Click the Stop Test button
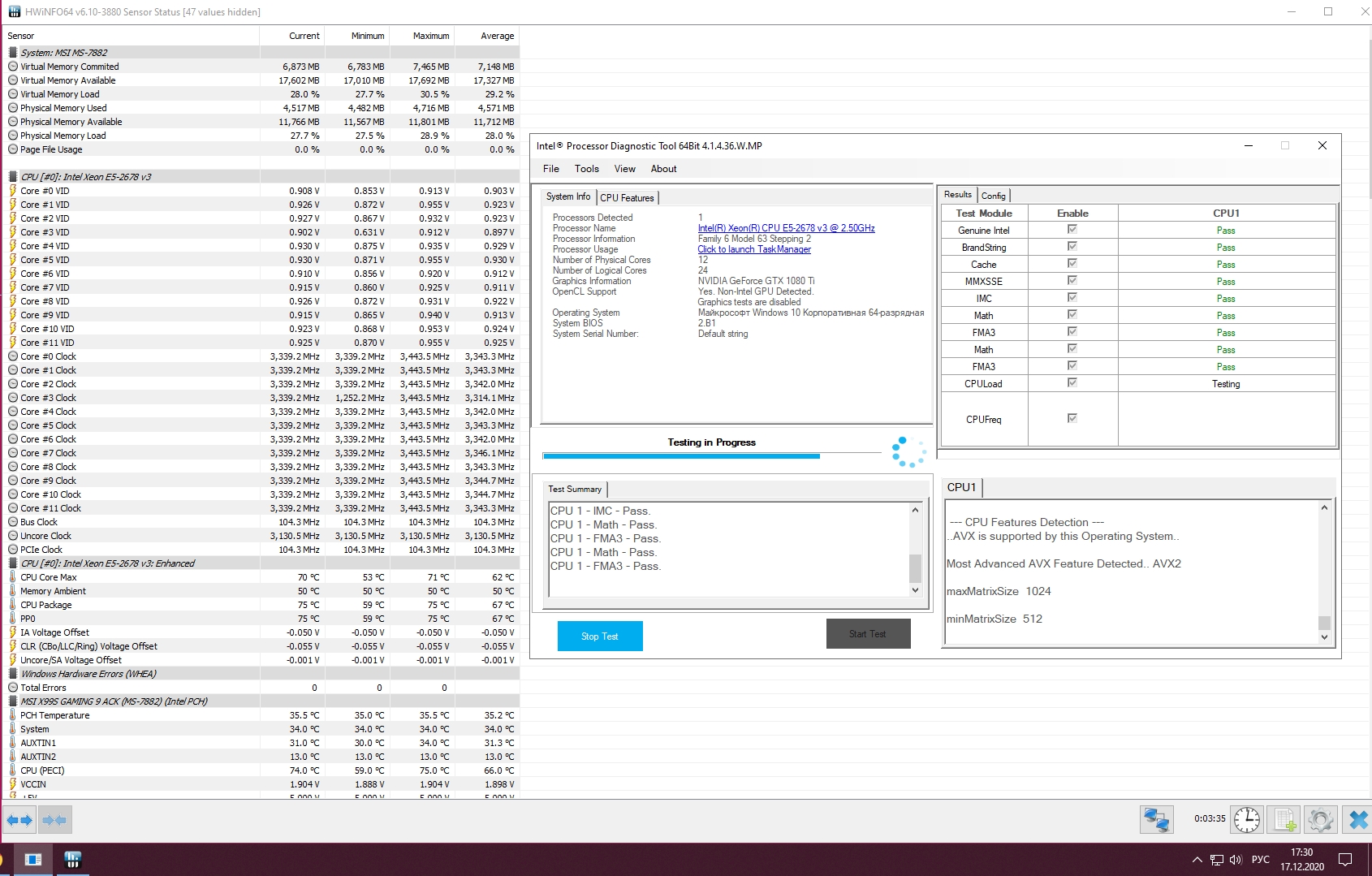1372x876 pixels. pos(600,636)
